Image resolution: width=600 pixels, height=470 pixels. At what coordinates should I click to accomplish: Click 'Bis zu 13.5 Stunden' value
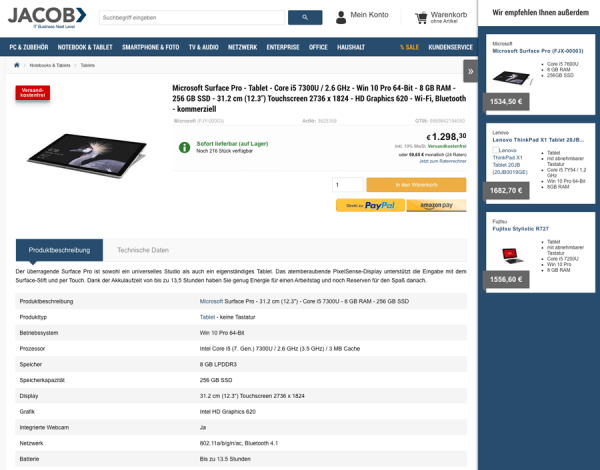225,459
